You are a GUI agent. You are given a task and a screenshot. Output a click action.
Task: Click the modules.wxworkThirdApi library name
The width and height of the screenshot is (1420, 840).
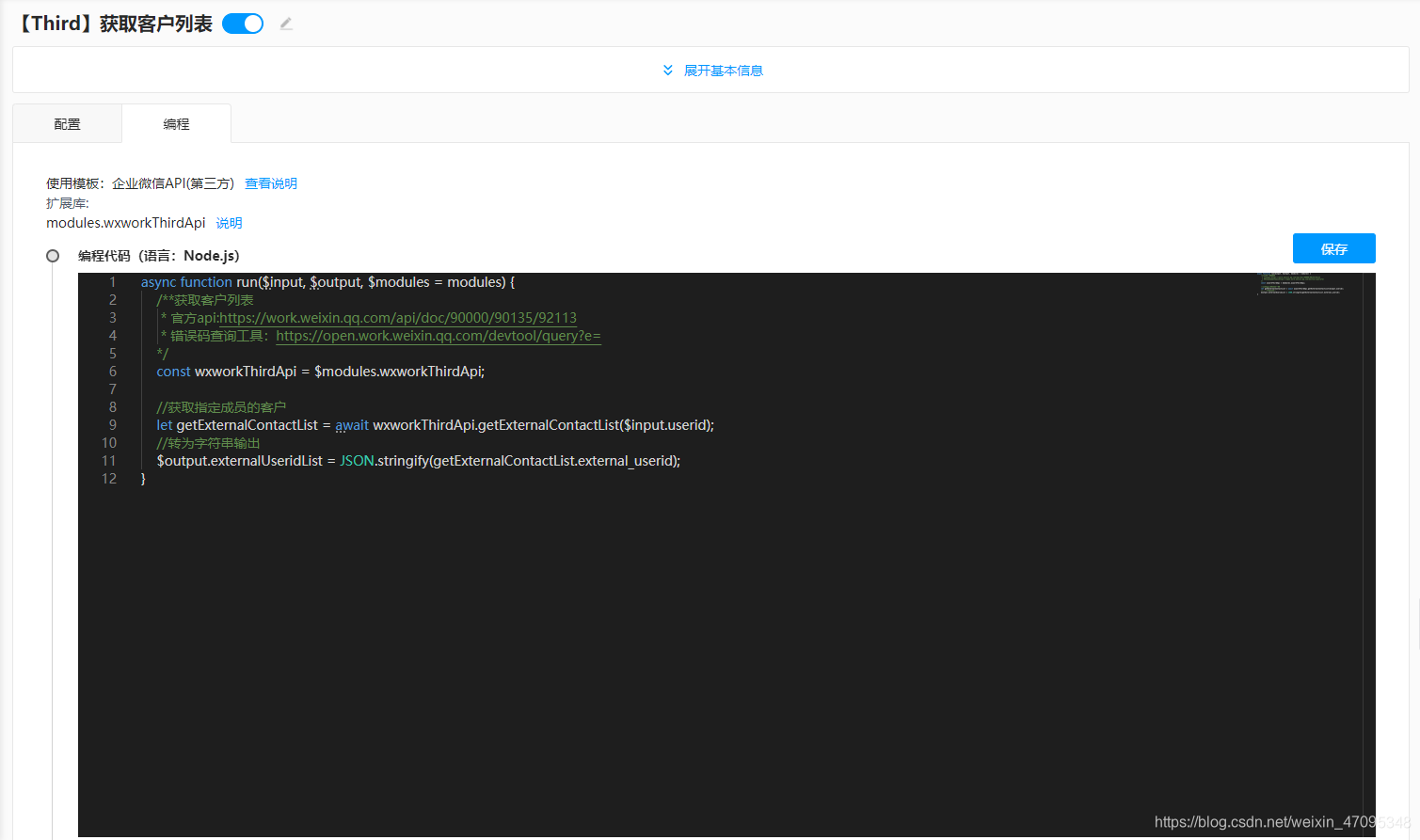[126, 223]
